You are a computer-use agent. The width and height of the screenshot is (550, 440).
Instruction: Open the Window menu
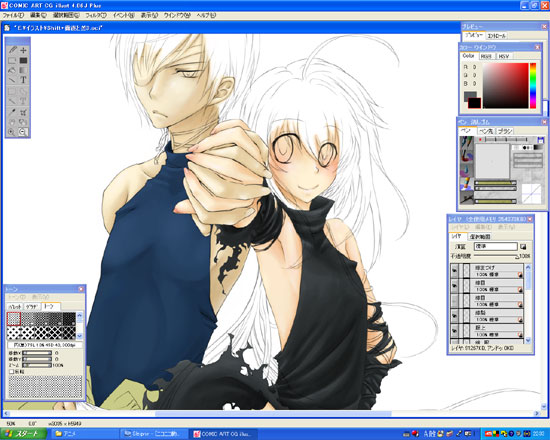pyautogui.click(x=177, y=15)
